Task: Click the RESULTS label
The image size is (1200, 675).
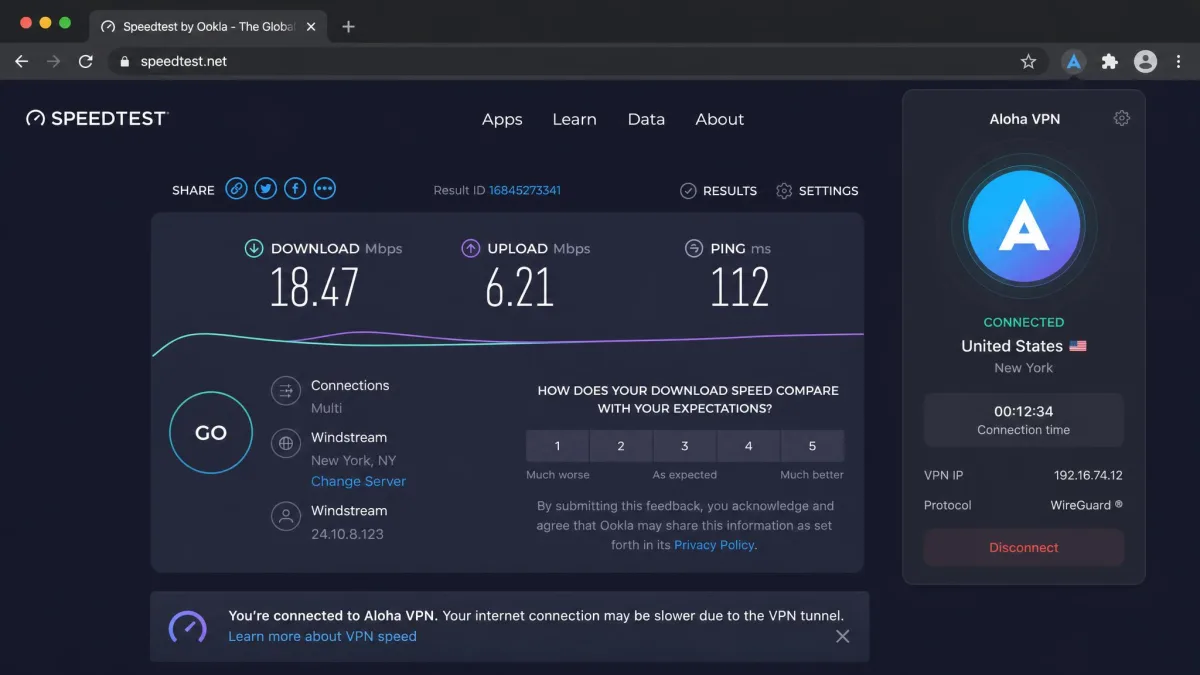Action: coord(730,191)
